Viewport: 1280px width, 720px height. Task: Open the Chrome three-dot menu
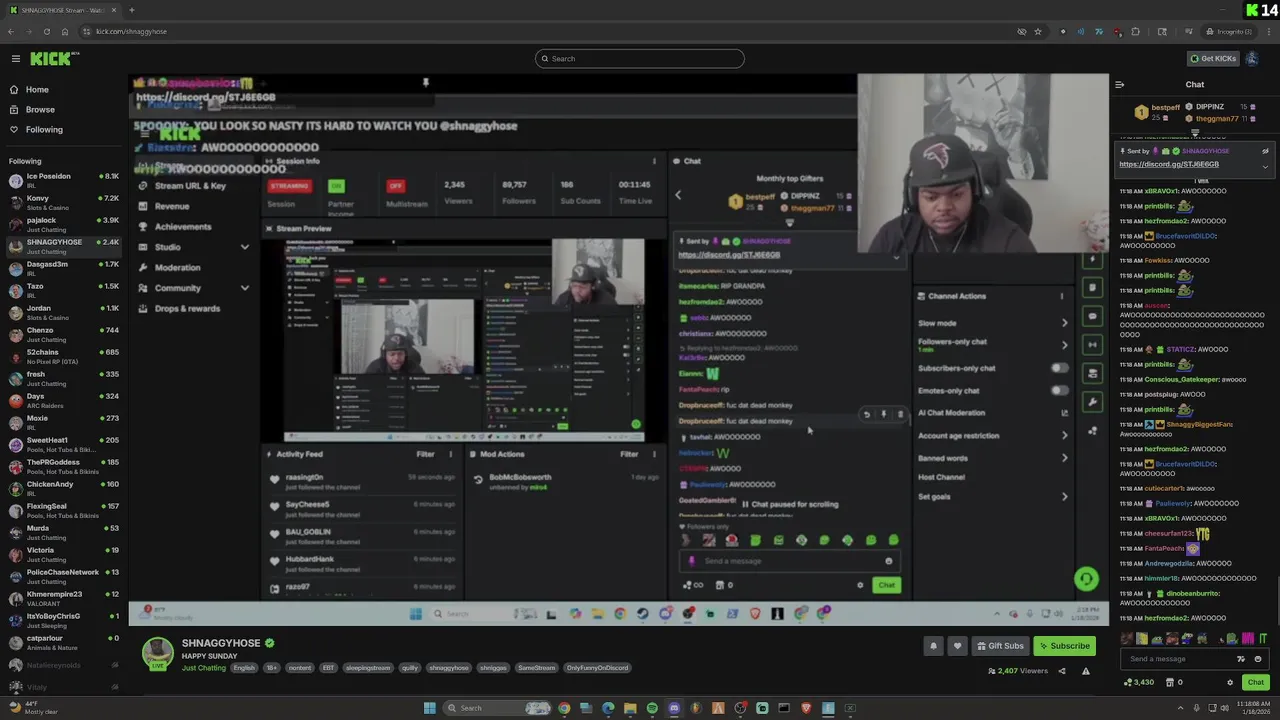[1268, 31]
